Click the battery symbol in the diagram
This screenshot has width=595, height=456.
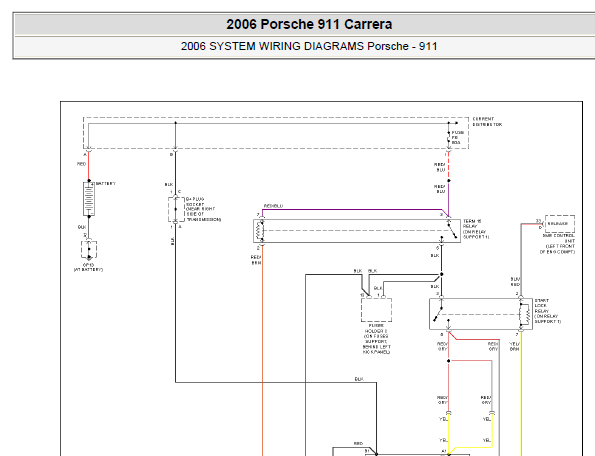[x=89, y=199]
